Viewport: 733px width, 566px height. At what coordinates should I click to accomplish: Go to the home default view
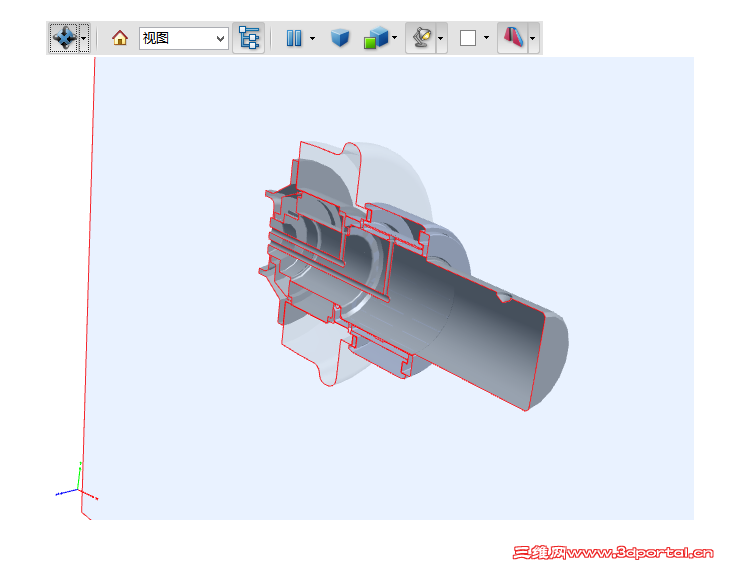tap(120, 38)
